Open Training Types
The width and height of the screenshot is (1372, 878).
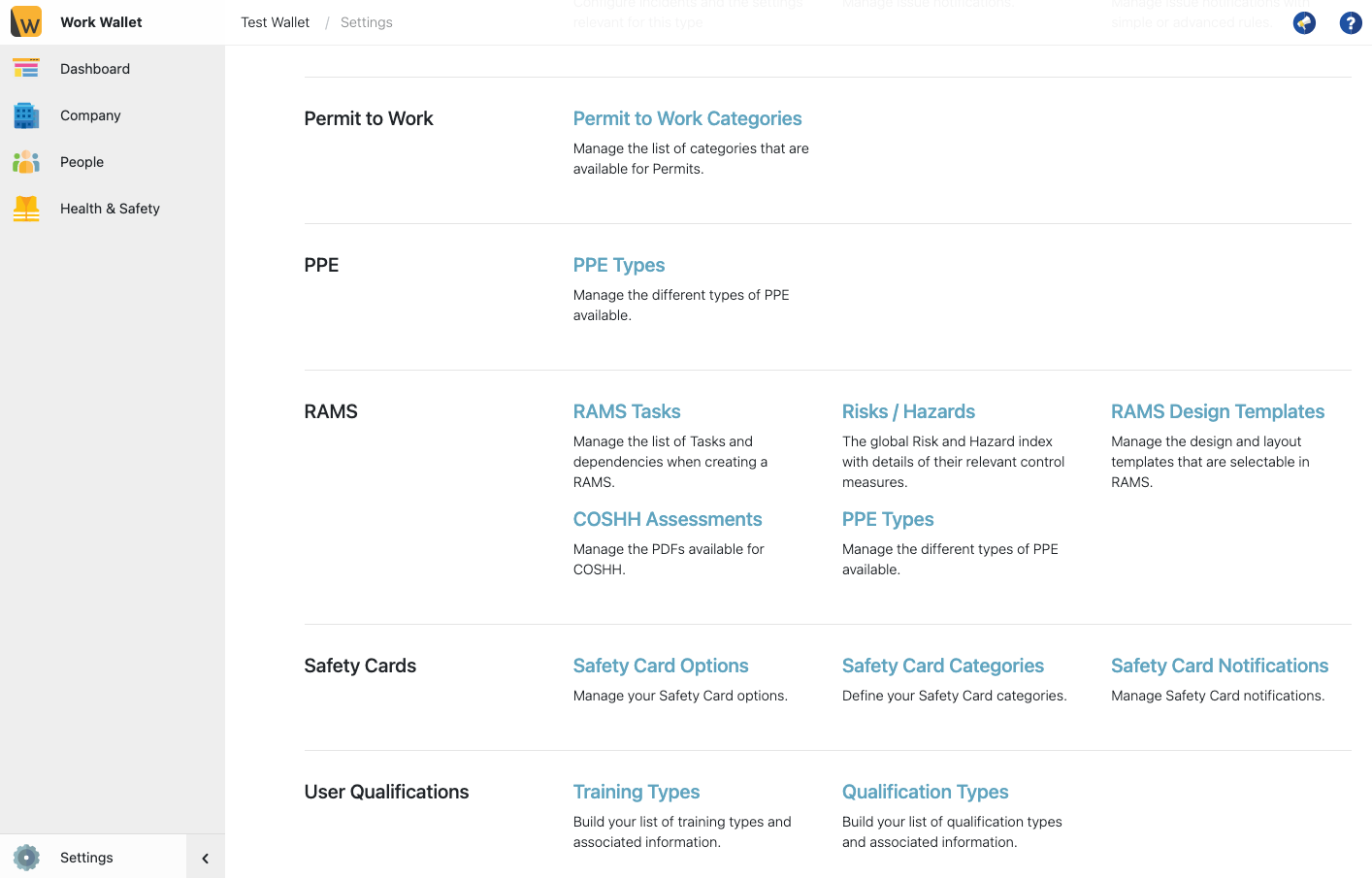tap(636, 792)
